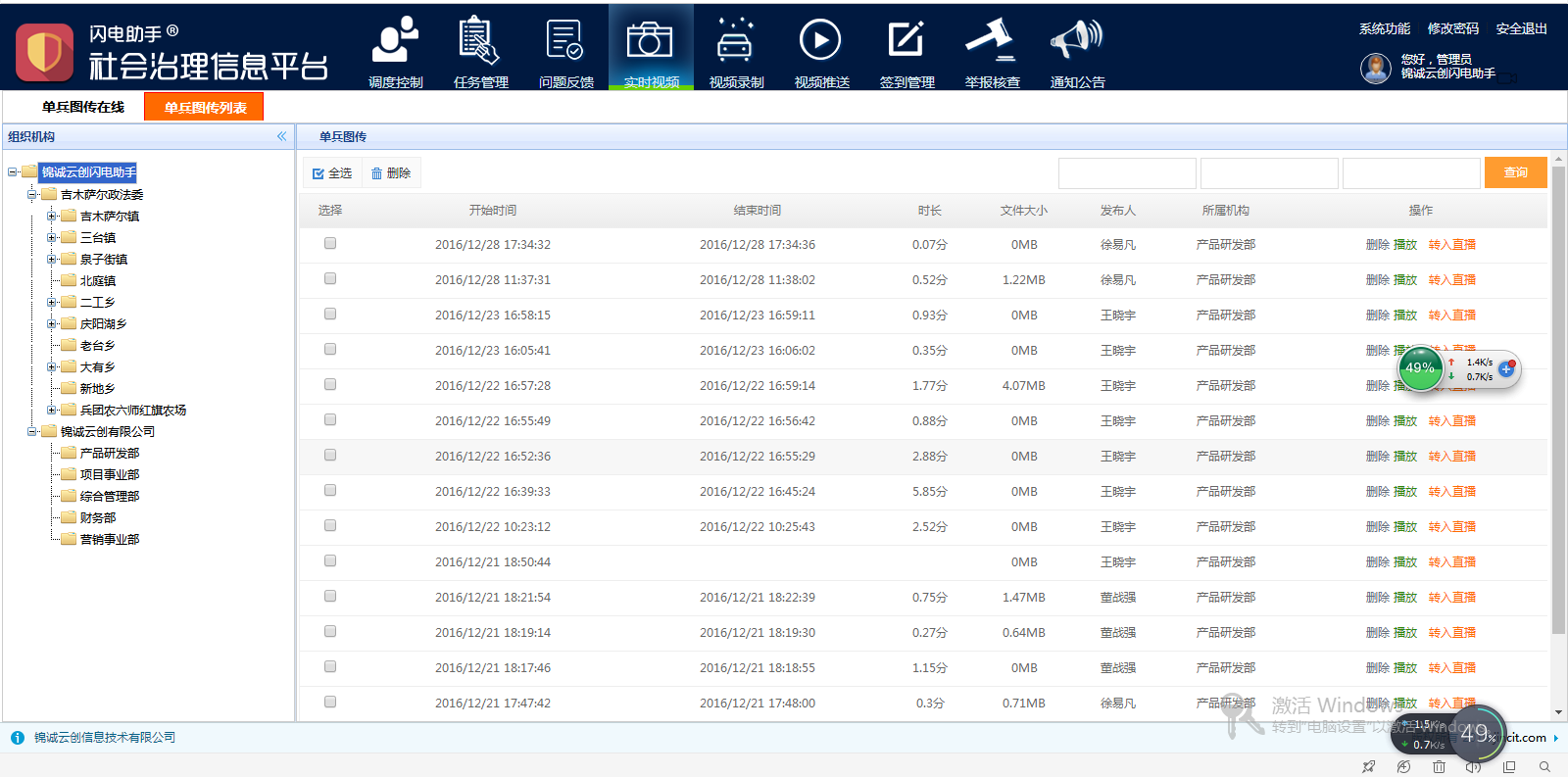Collapse the 锦诚云创有限公司 tree node
This screenshot has width=1568, height=777.
(x=32, y=431)
